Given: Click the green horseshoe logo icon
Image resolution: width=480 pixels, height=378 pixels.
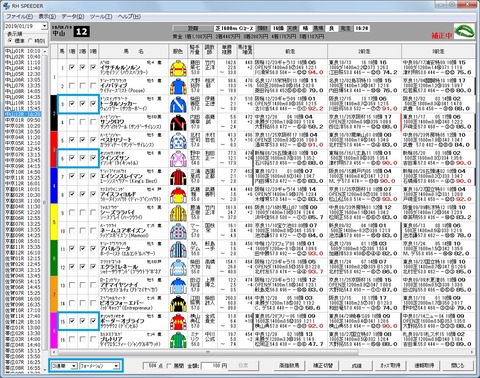Looking at the screenshot, I should coord(464,32).
